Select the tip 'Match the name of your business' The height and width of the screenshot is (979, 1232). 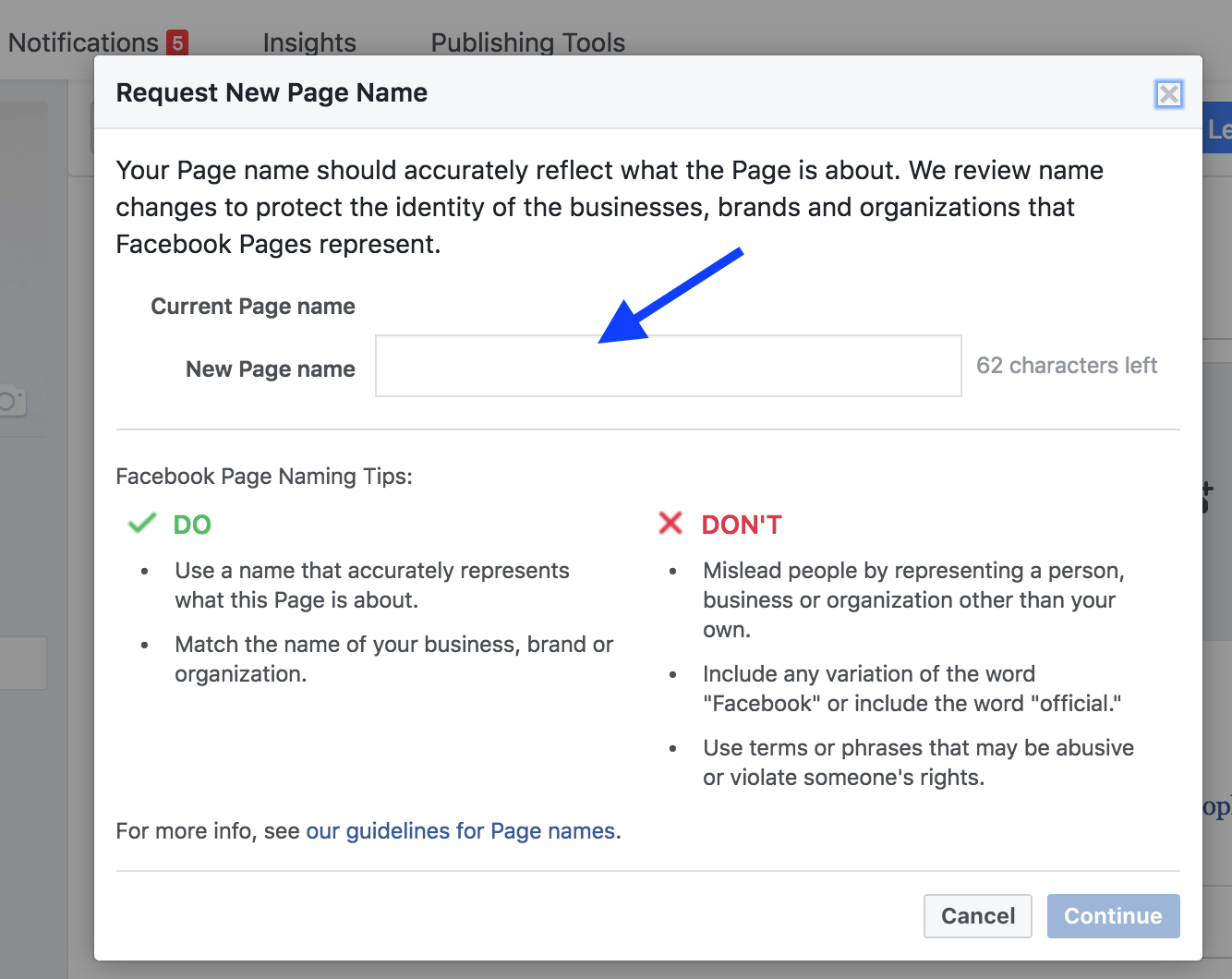click(394, 659)
